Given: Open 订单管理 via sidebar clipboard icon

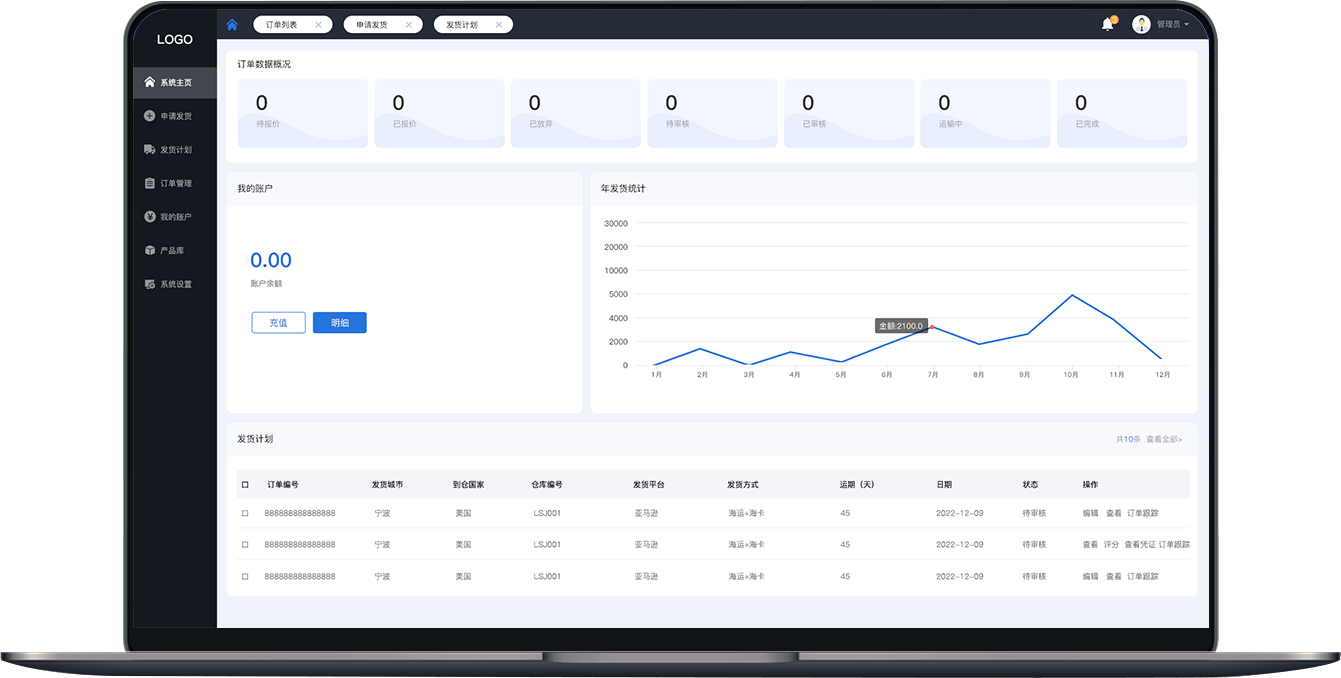Looking at the screenshot, I should [150, 183].
